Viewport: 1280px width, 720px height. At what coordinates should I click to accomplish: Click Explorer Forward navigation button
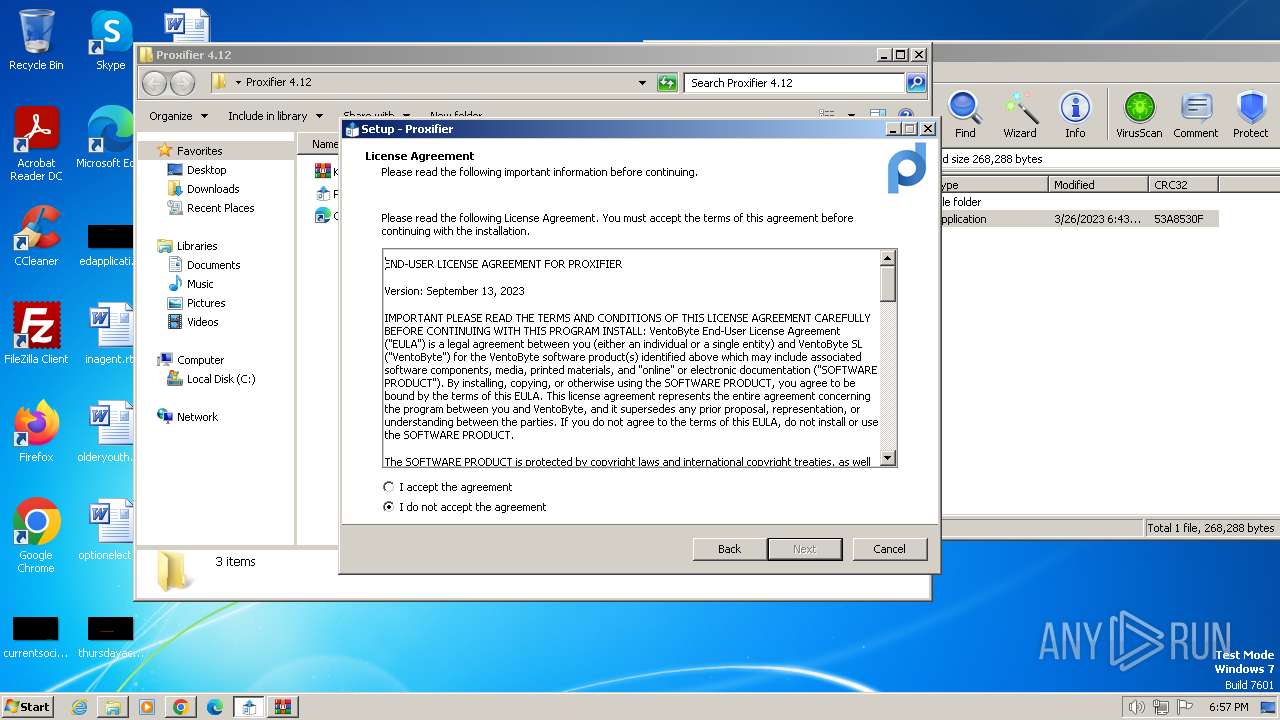[182, 83]
